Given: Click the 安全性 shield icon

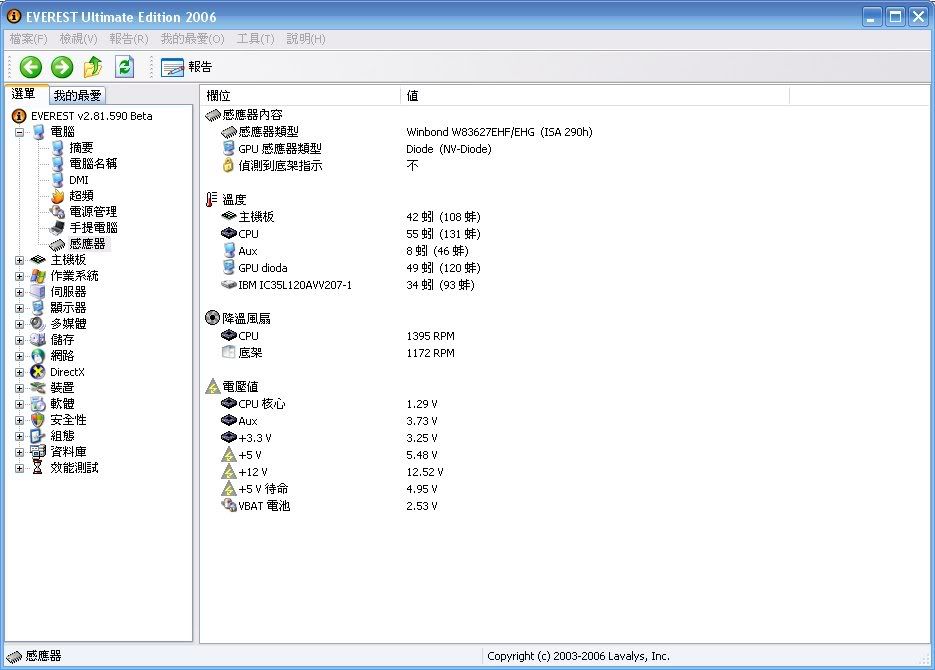Looking at the screenshot, I should pos(38,420).
